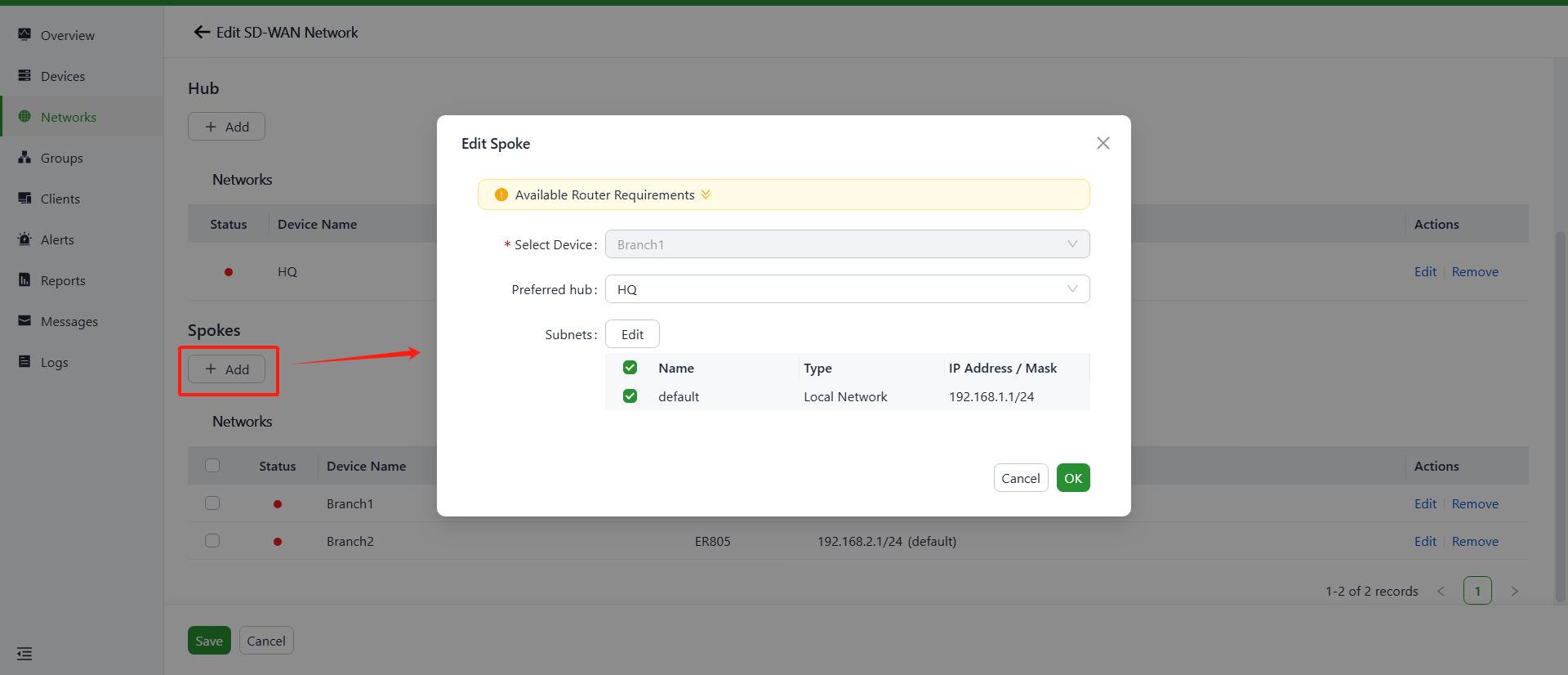The image size is (1568, 675).
Task: Open the Select Device dropdown
Action: 847,244
